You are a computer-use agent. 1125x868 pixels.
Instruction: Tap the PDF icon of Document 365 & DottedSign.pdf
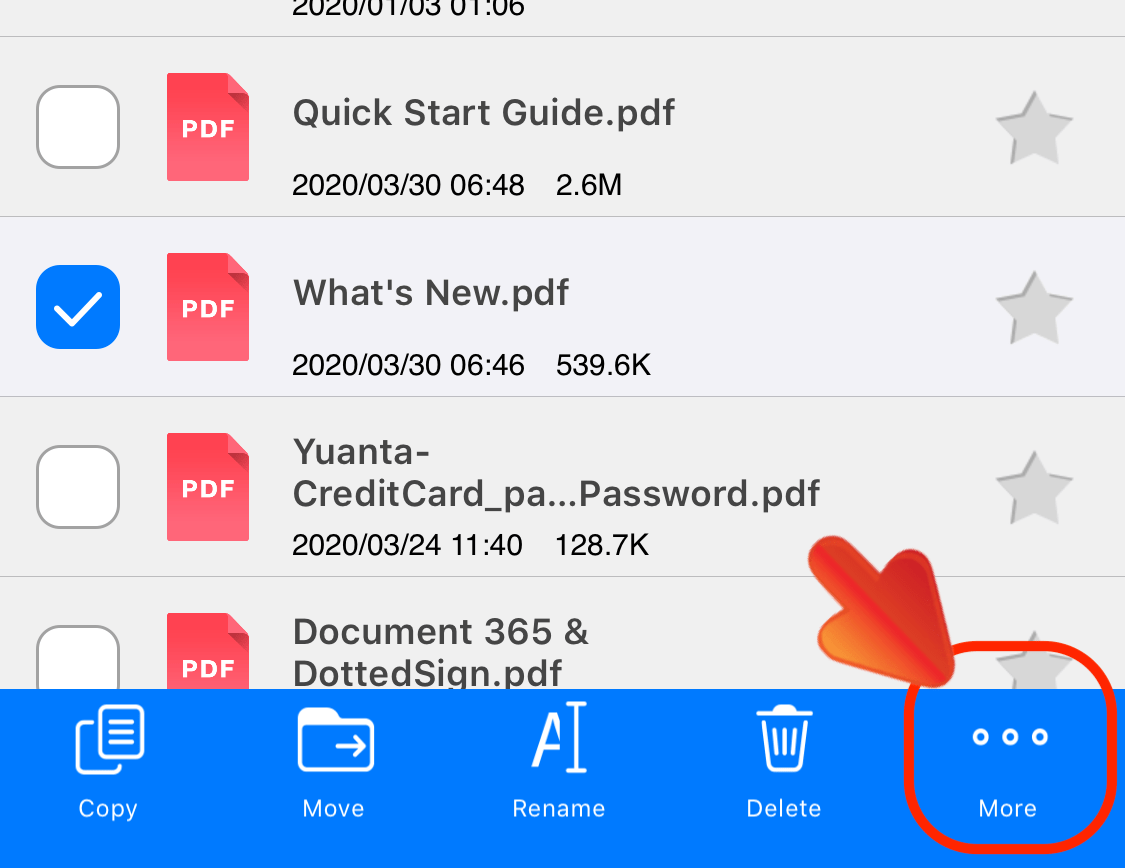(x=207, y=660)
